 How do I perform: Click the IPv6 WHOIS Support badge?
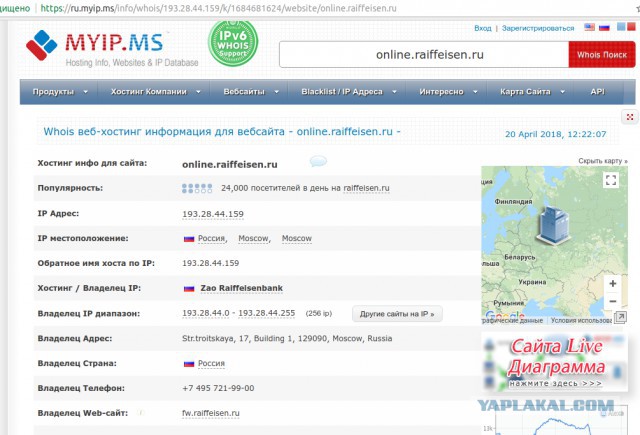point(233,43)
